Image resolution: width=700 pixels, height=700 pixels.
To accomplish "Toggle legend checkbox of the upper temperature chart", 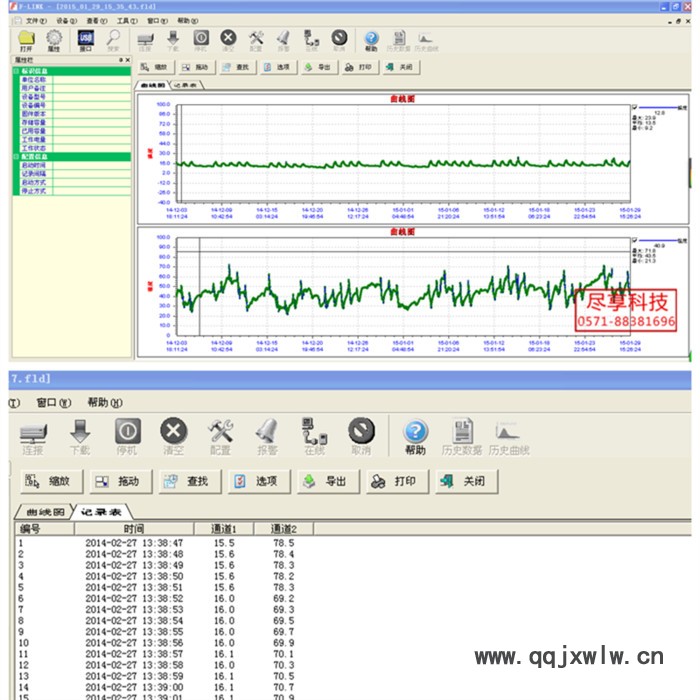I will (634, 107).
